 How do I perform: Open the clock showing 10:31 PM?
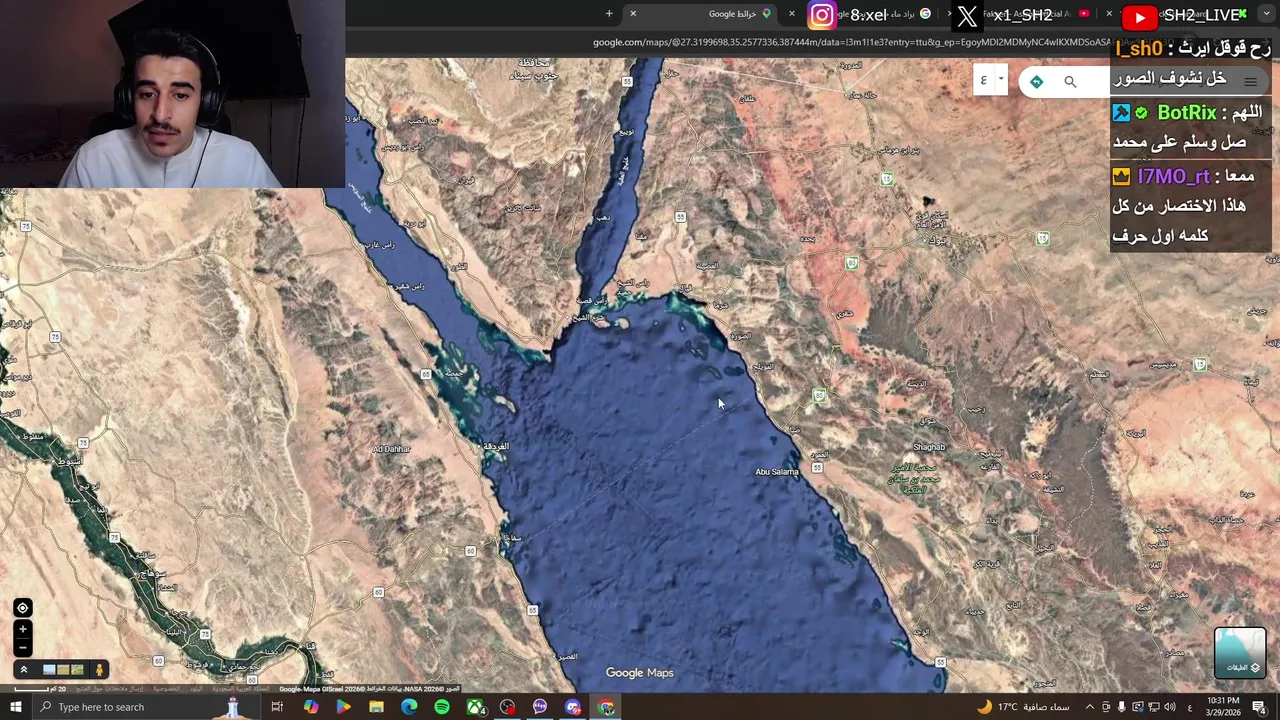(x=1224, y=706)
